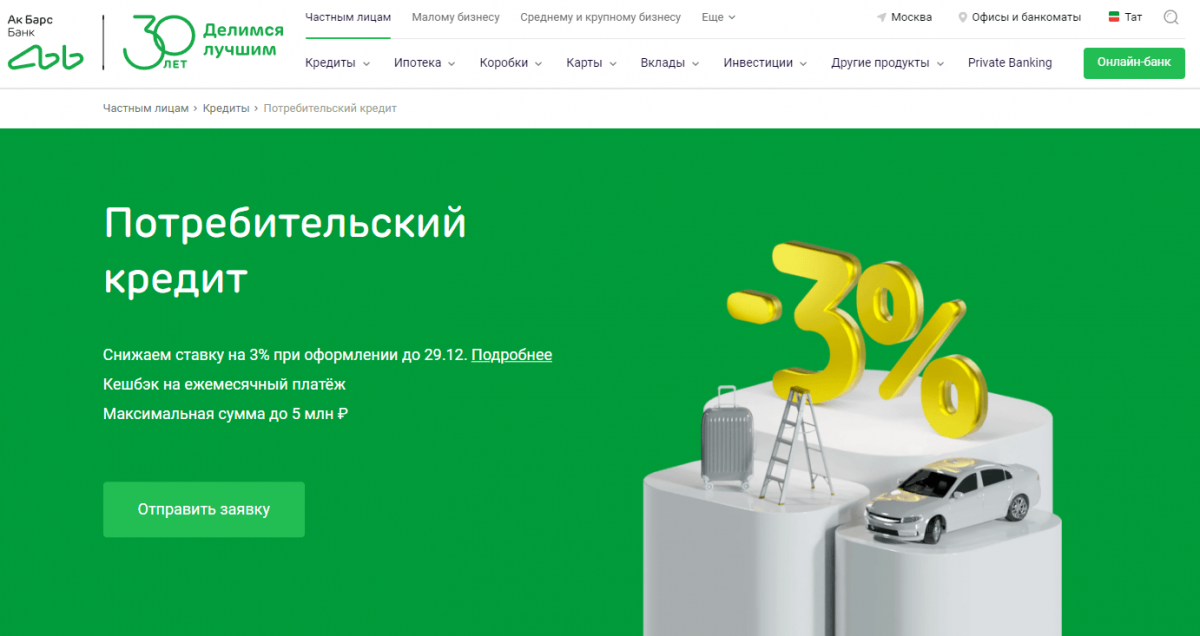This screenshot has height=636, width=1200.
Task: Open the Инвестиции dropdown menu
Action: pos(765,63)
